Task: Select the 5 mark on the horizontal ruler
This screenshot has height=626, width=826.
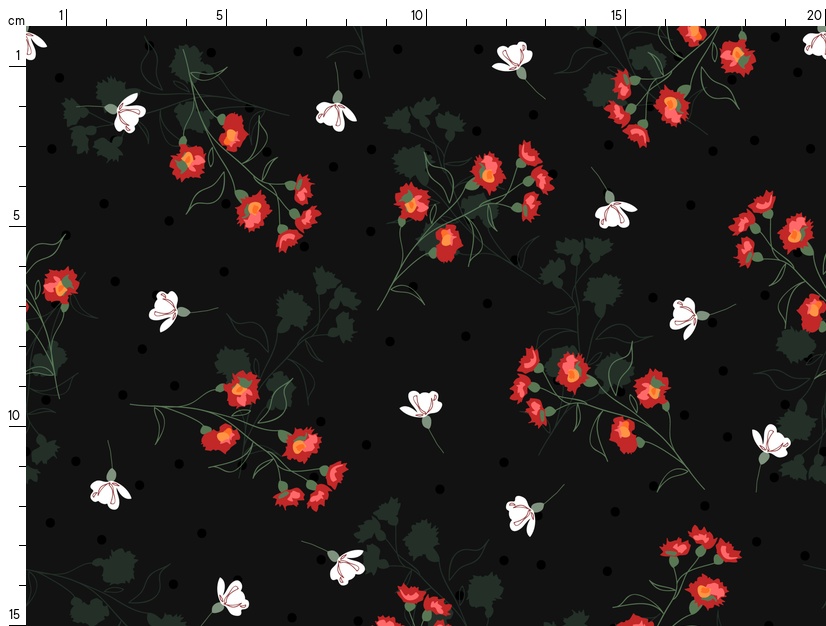Action: pyautogui.click(x=220, y=15)
